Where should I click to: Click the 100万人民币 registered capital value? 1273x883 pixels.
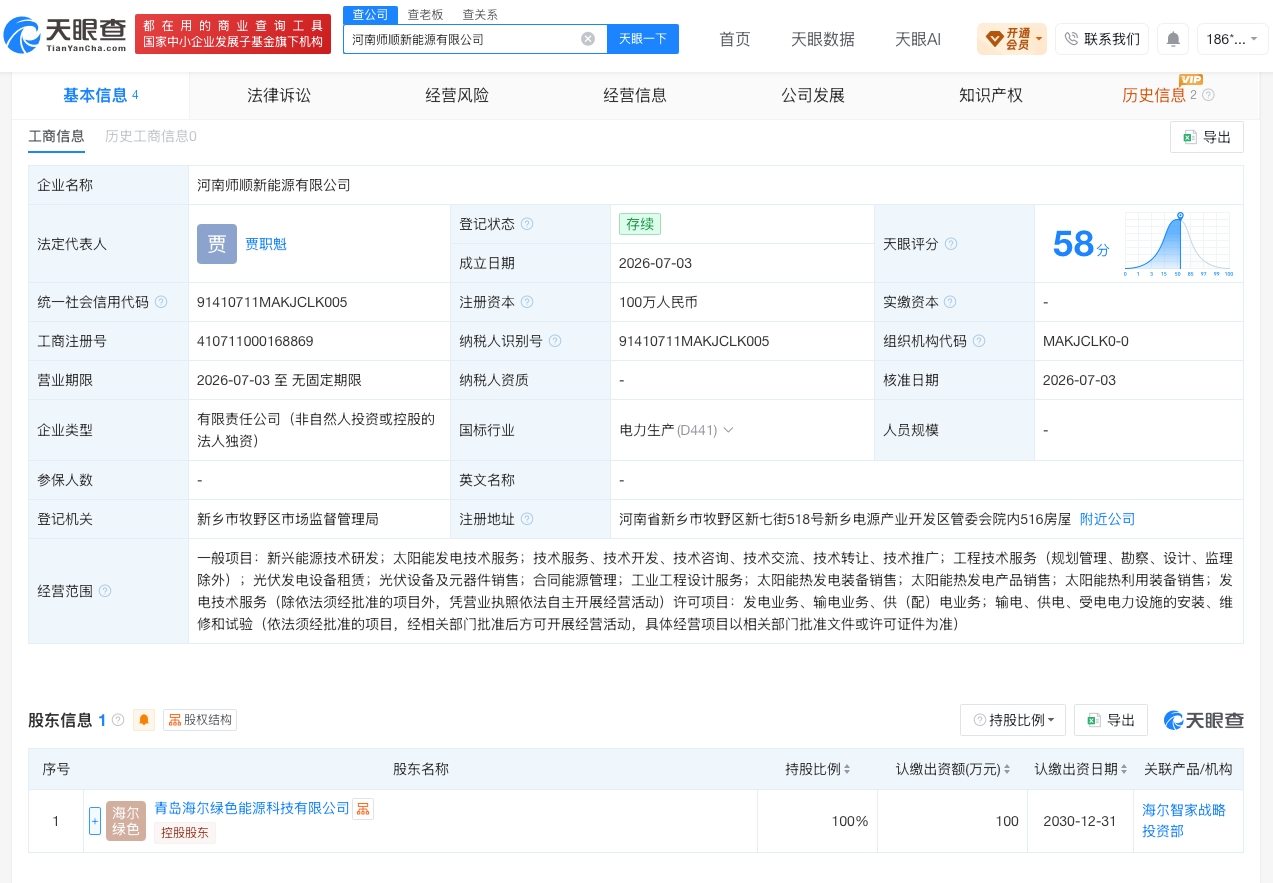click(659, 302)
